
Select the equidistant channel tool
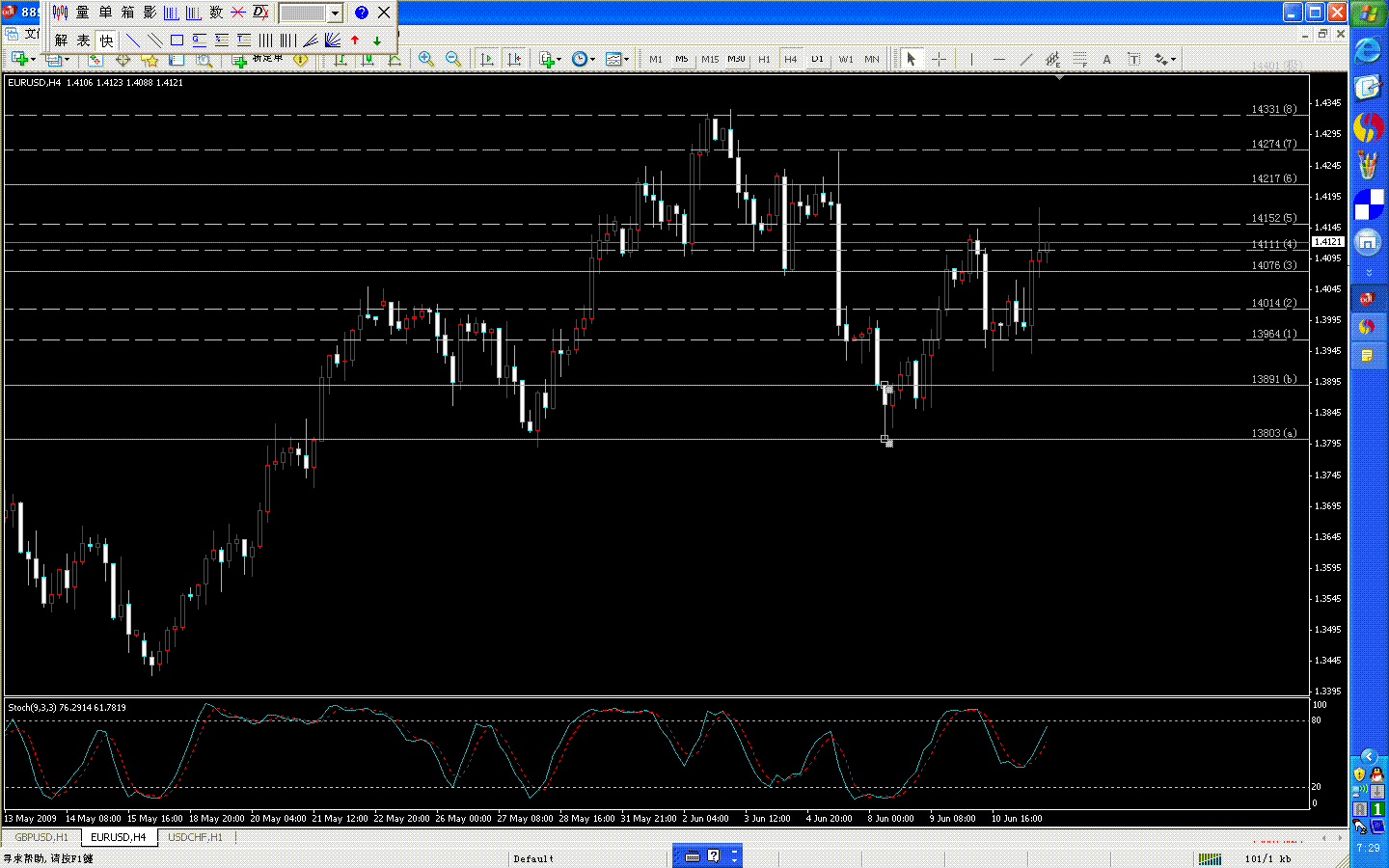[x=1052, y=59]
